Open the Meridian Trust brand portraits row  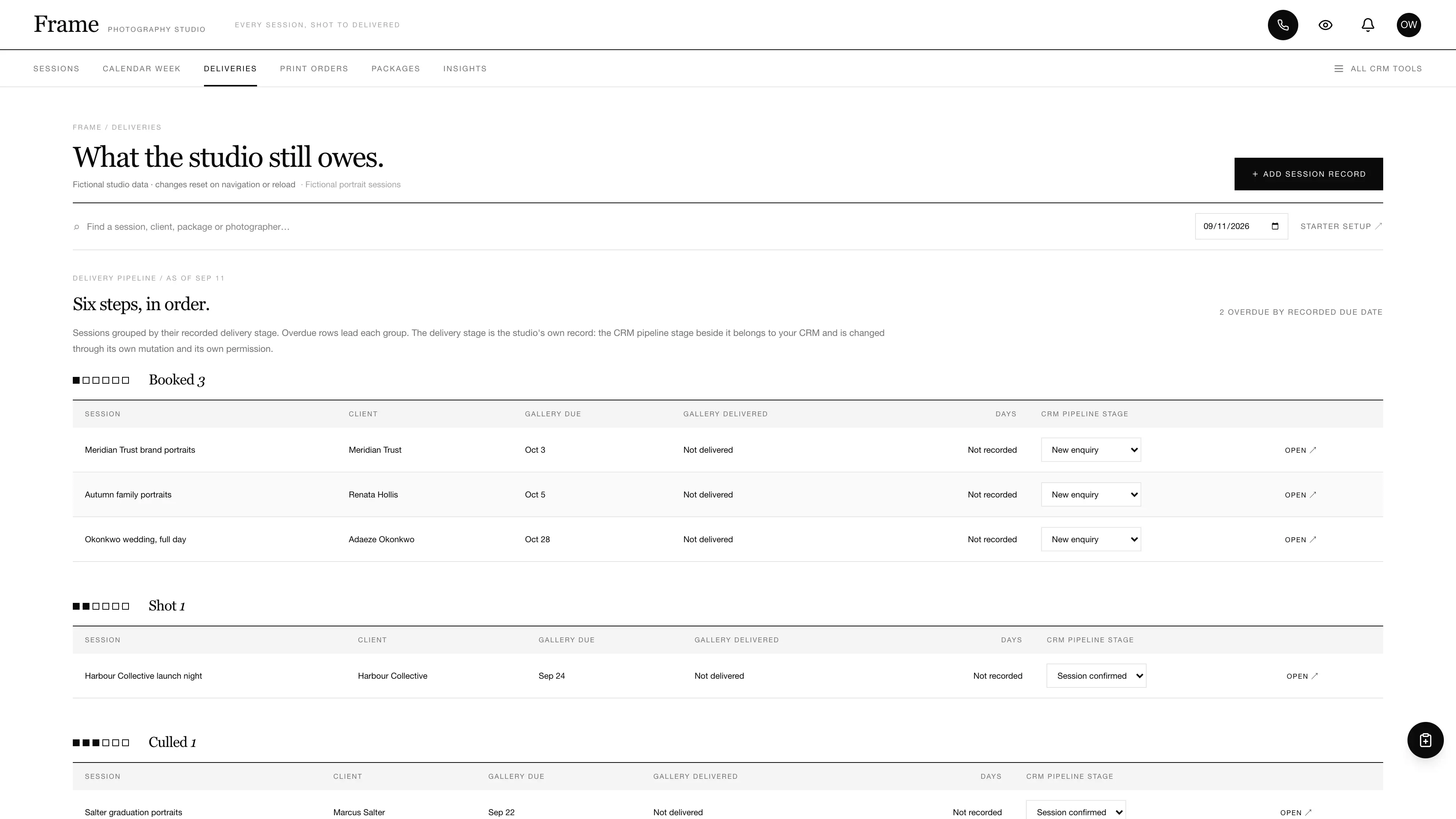coord(1300,450)
